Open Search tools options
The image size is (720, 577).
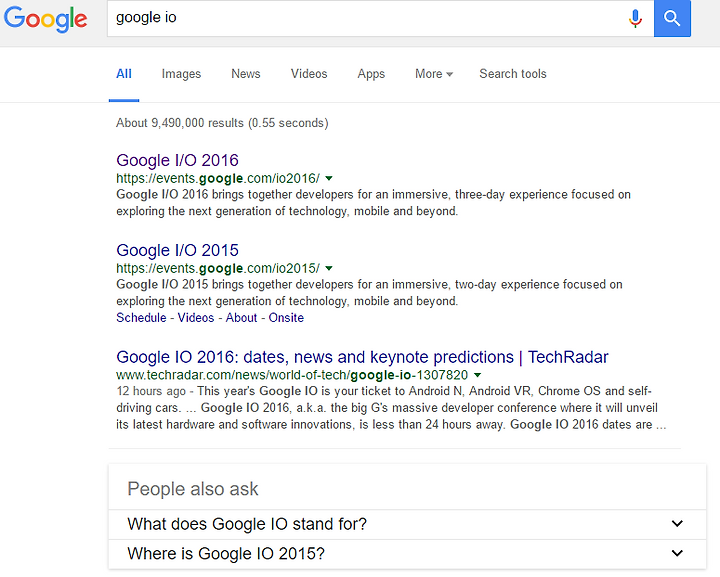(x=513, y=74)
